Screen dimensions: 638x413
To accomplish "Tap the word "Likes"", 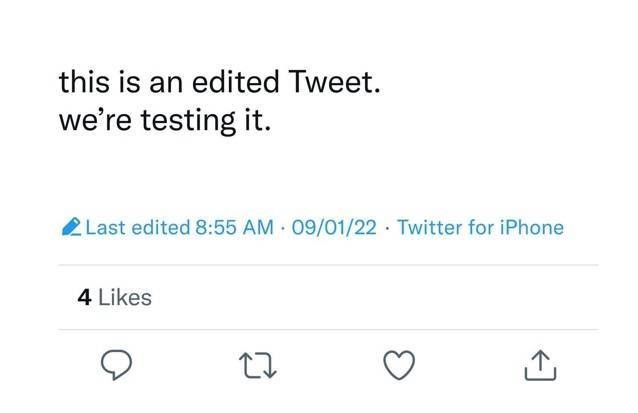I will (125, 297).
